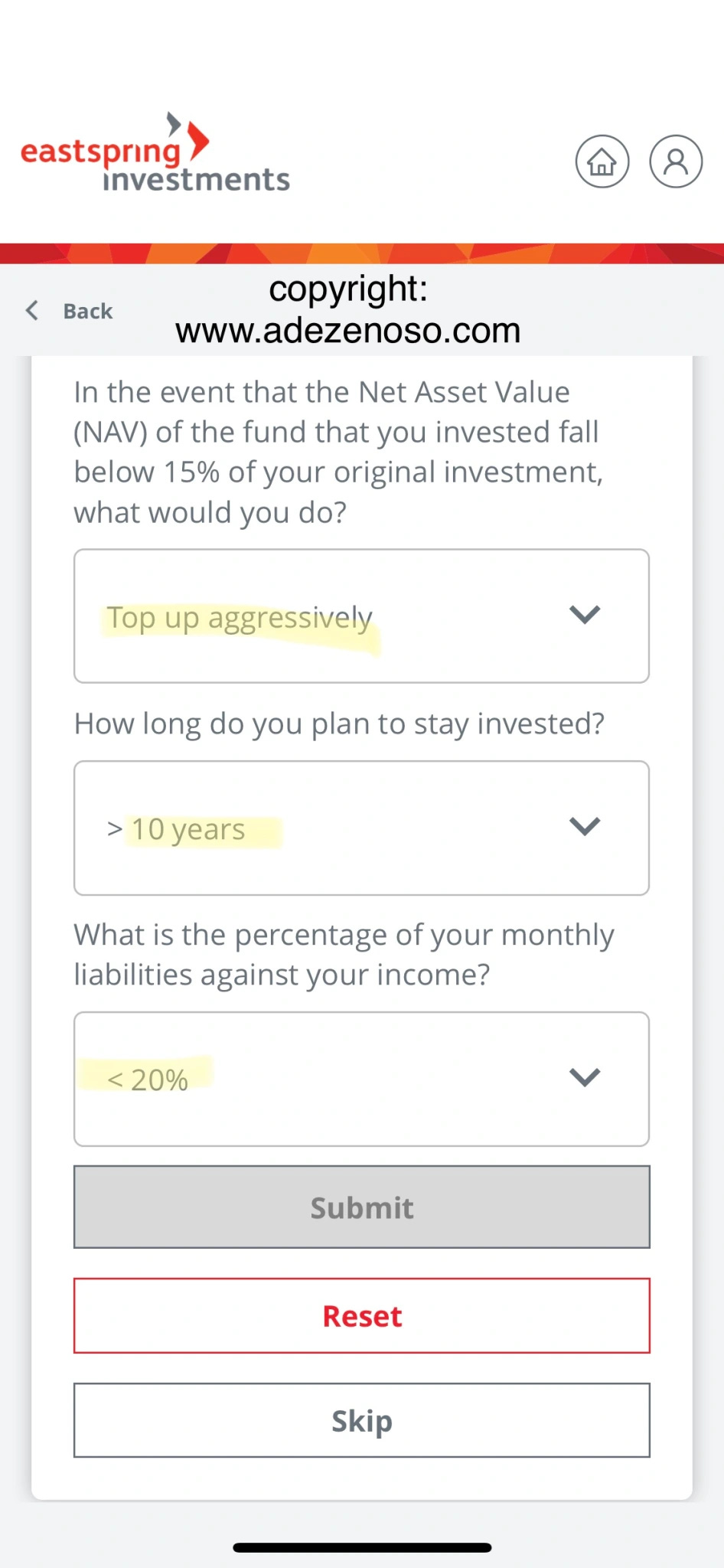Expand the monthly liabilities dropdown arrow
The width and height of the screenshot is (724, 1568).
pyautogui.click(x=585, y=1078)
